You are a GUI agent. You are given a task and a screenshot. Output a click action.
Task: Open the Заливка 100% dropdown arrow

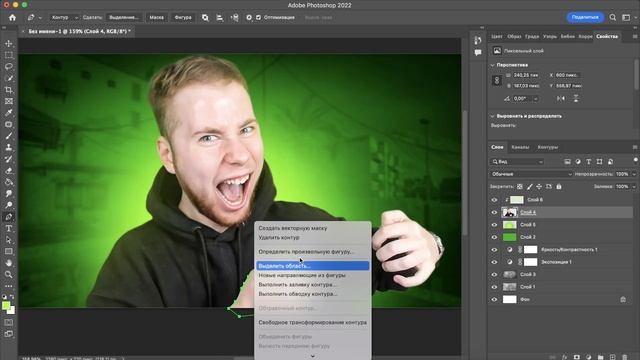click(x=634, y=187)
